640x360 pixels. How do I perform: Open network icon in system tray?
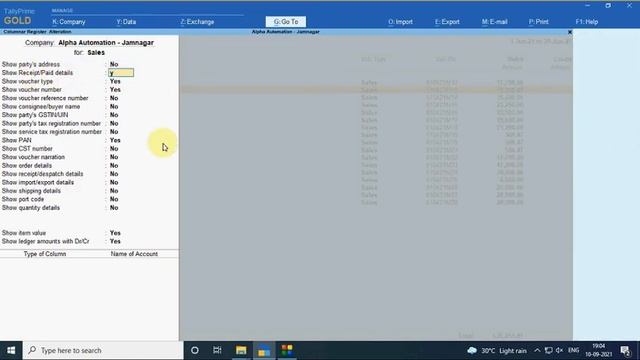(549, 351)
